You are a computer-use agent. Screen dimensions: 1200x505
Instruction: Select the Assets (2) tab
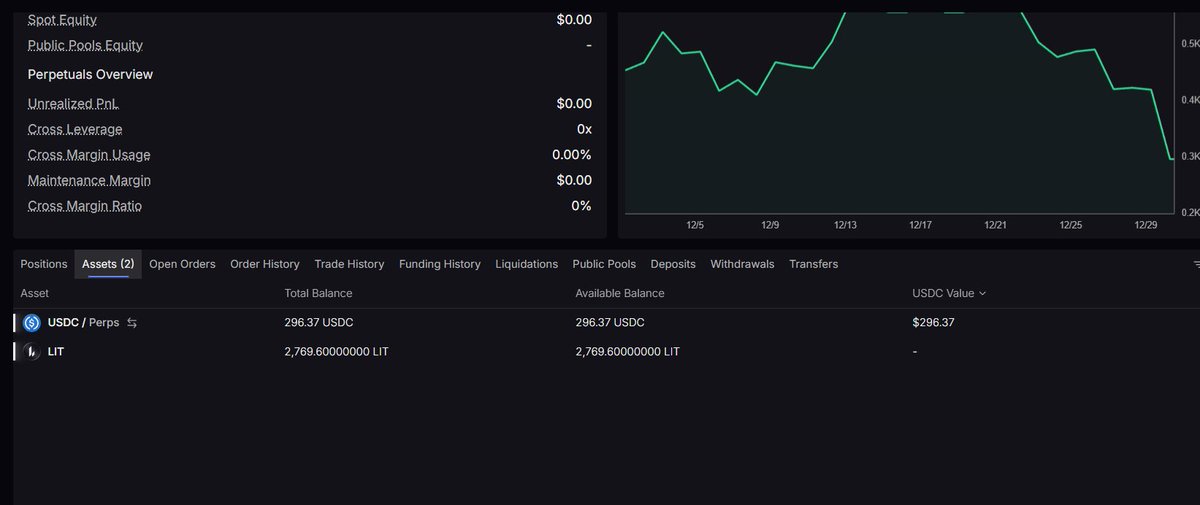point(108,264)
